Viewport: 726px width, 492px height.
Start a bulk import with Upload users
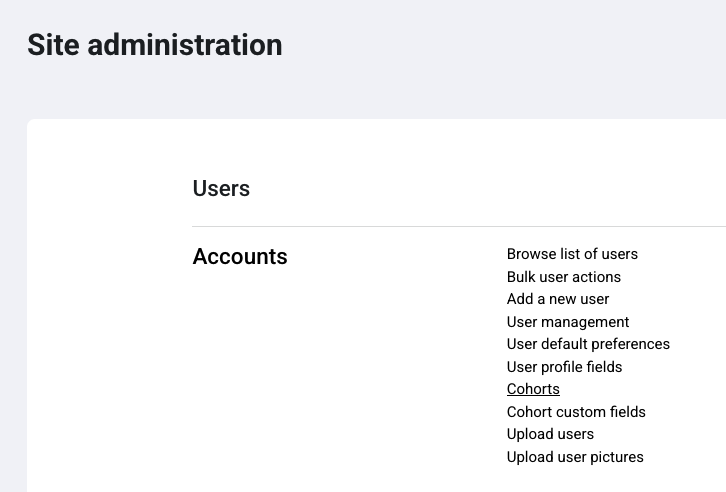point(550,434)
